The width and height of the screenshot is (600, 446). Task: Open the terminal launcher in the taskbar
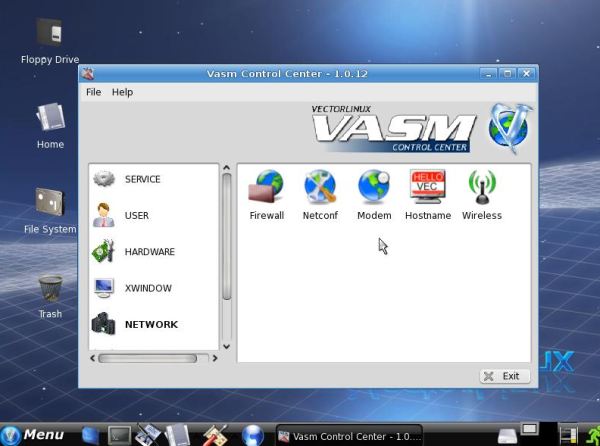click(x=119, y=436)
